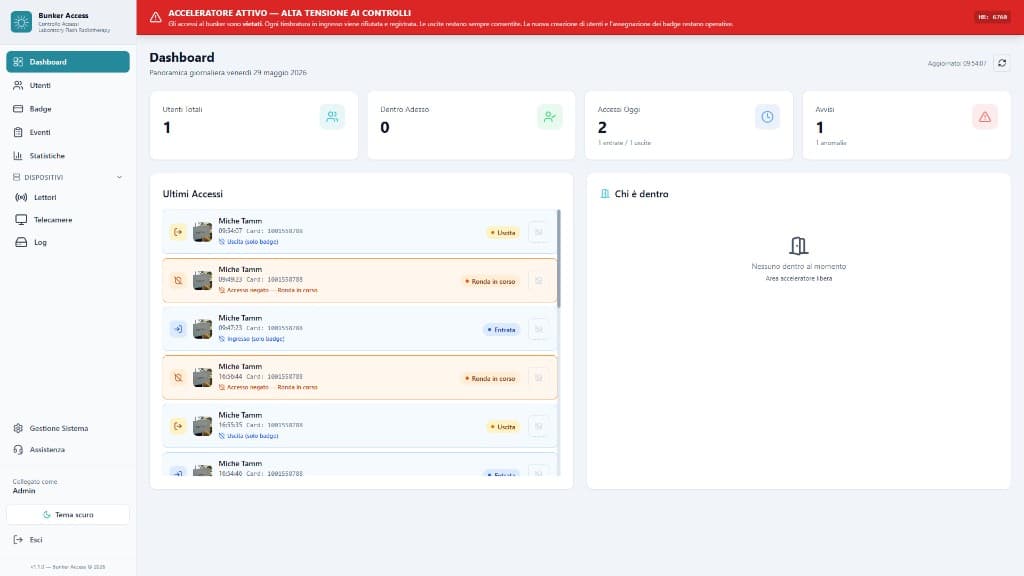This screenshot has height=576, width=1024.
Task: Click 'Aggiornato' timestamp text
Action: [957, 64]
